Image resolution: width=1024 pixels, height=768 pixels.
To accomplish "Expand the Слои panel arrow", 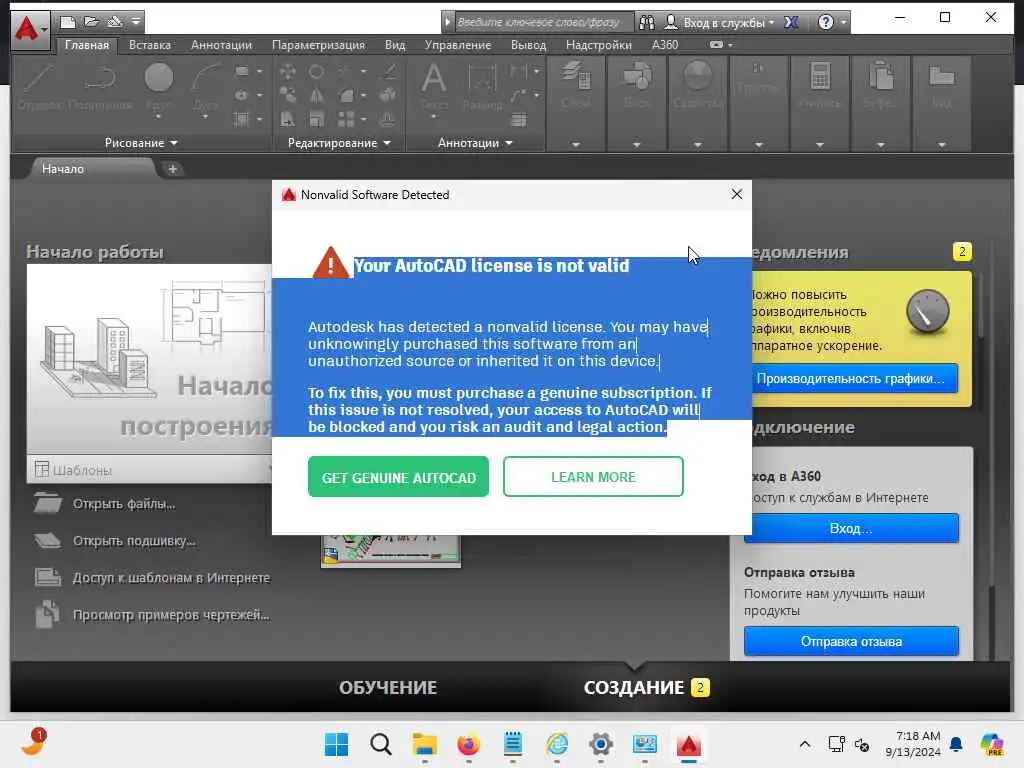I will [x=576, y=144].
